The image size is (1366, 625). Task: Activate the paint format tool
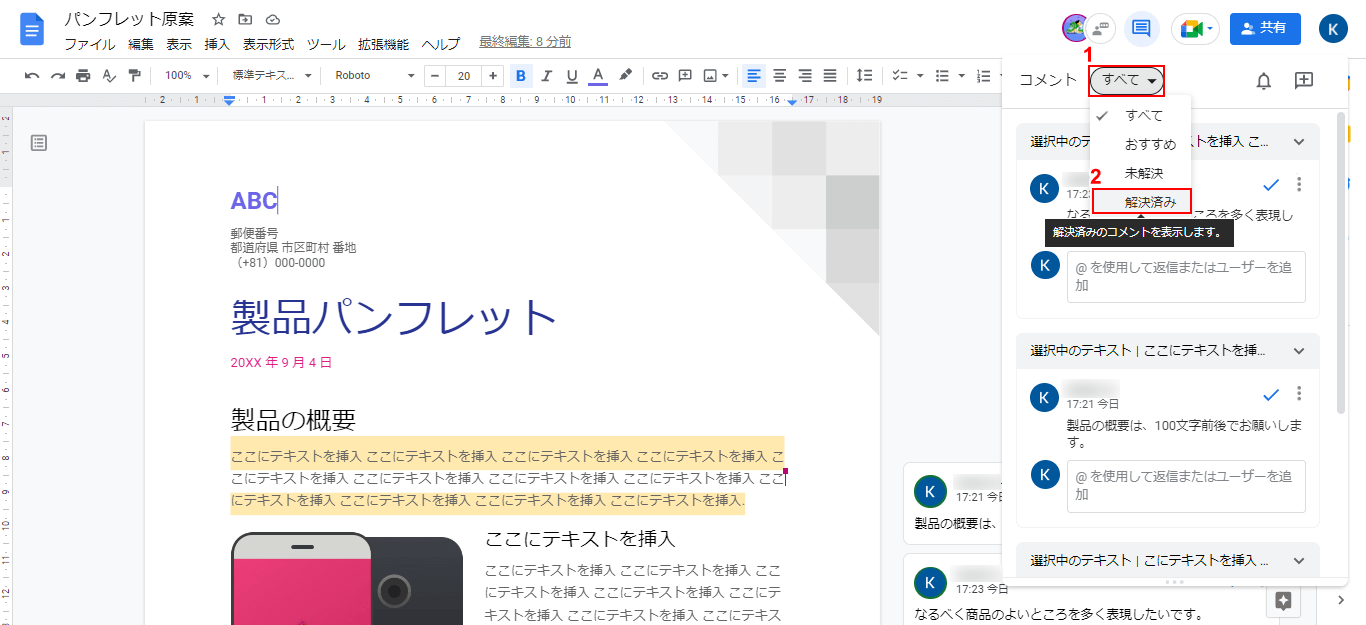[x=134, y=75]
